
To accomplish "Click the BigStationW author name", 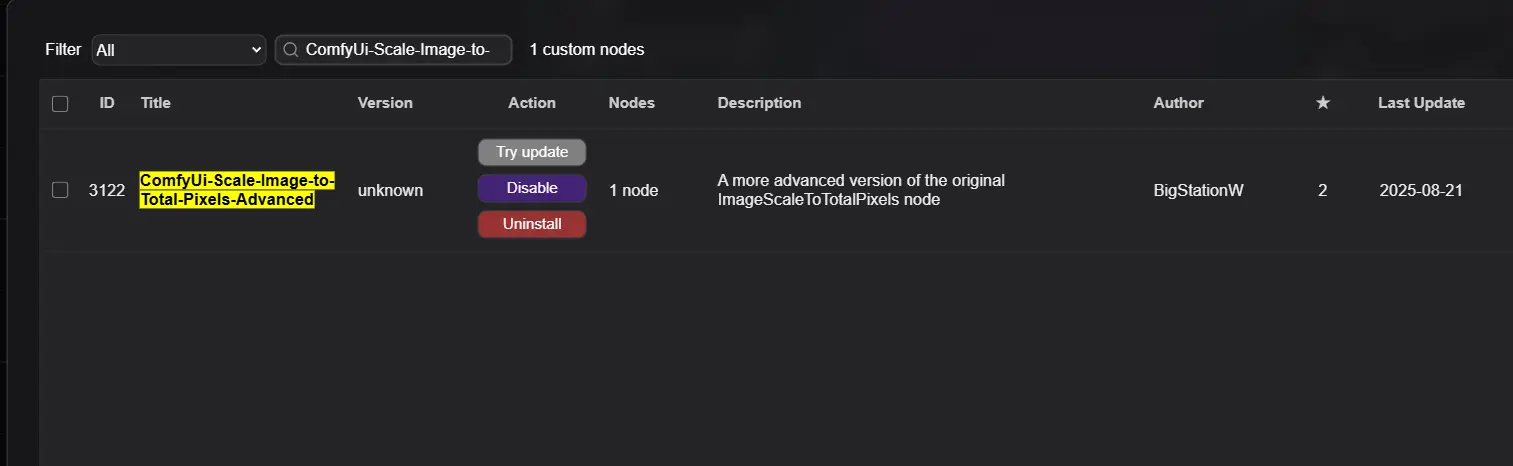I will [1198, 190].
